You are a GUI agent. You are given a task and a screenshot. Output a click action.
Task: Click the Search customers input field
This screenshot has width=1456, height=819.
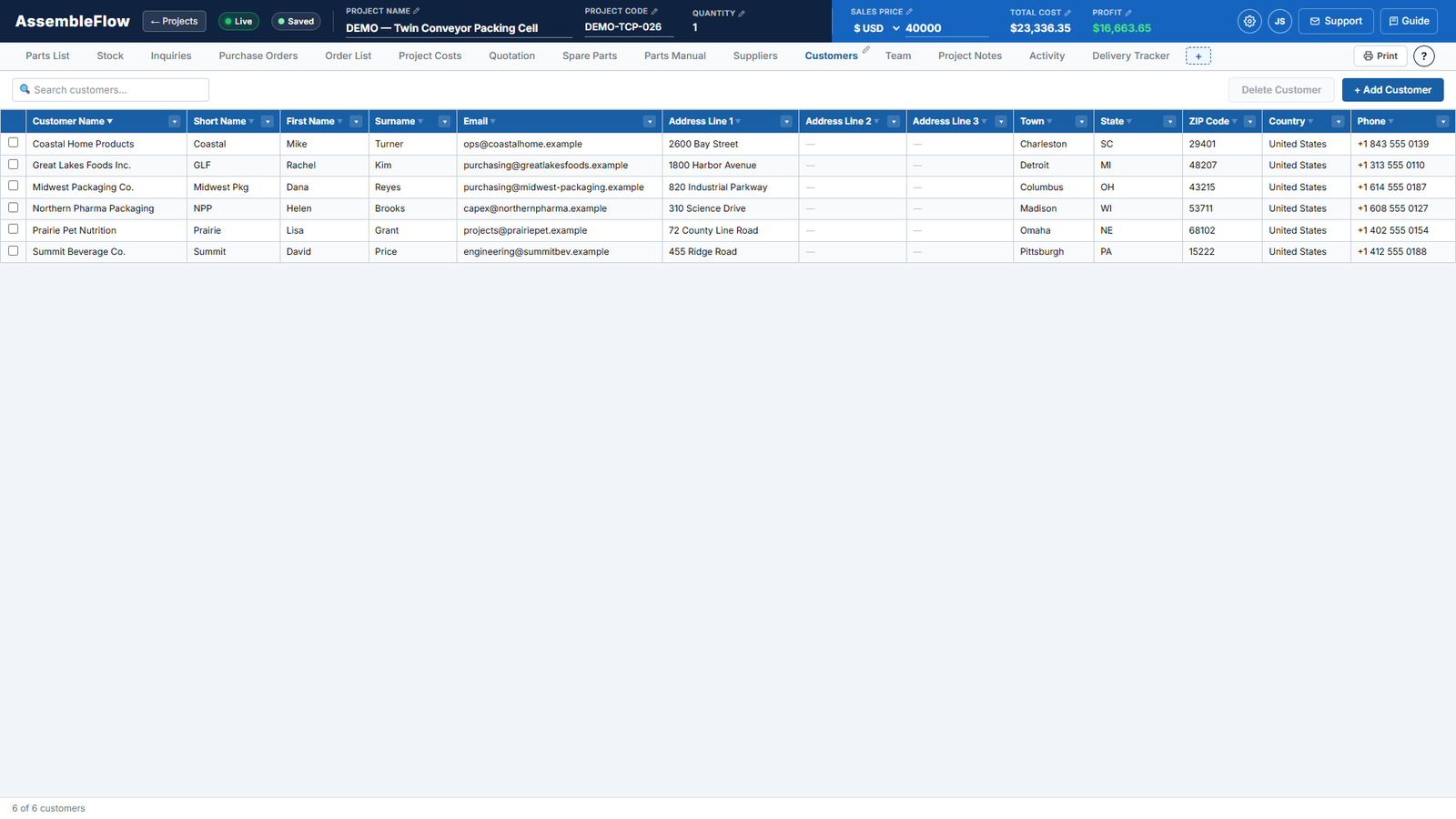coord(110,90)
